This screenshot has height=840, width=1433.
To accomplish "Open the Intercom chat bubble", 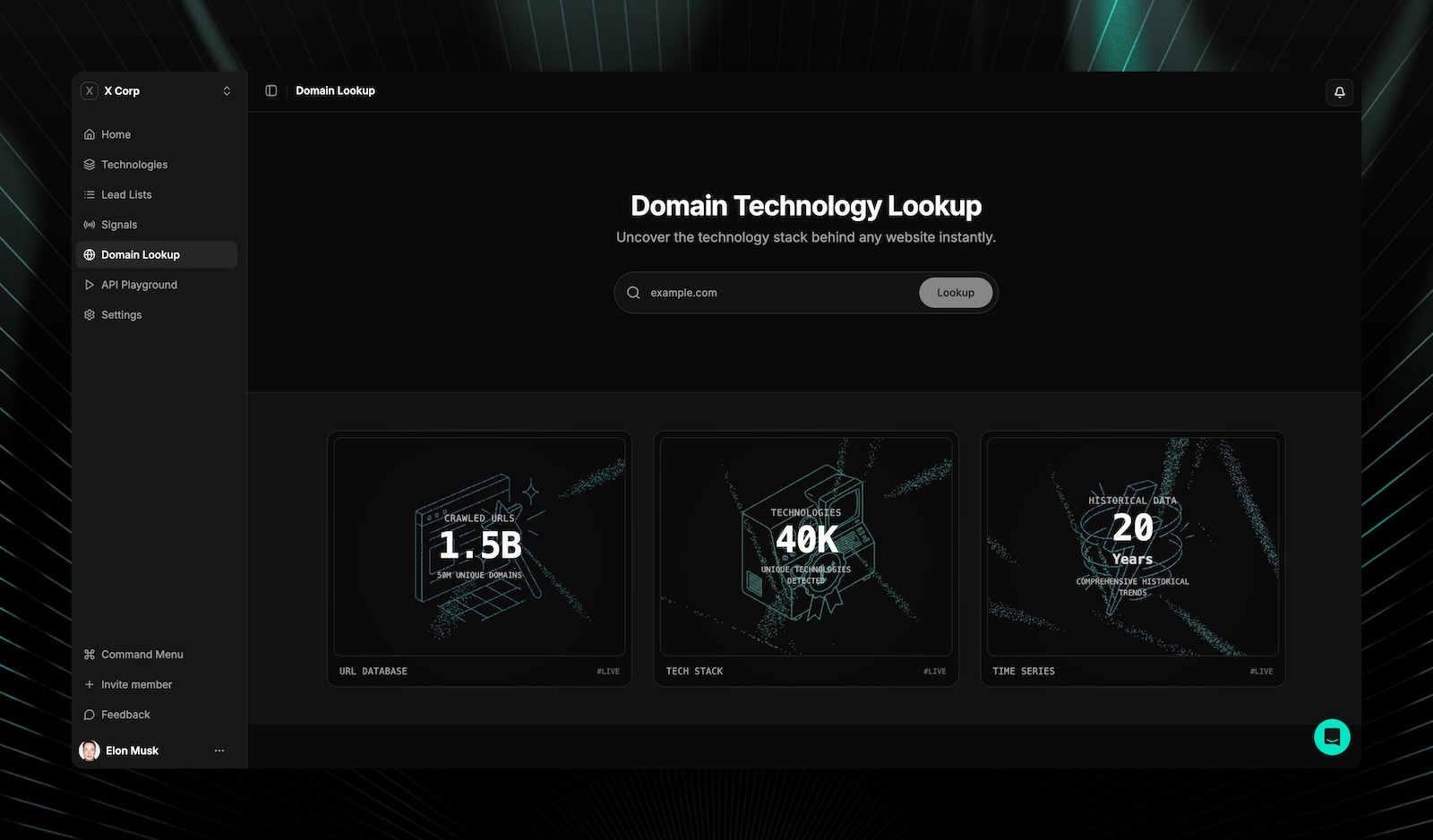I will coord(1332,736).
